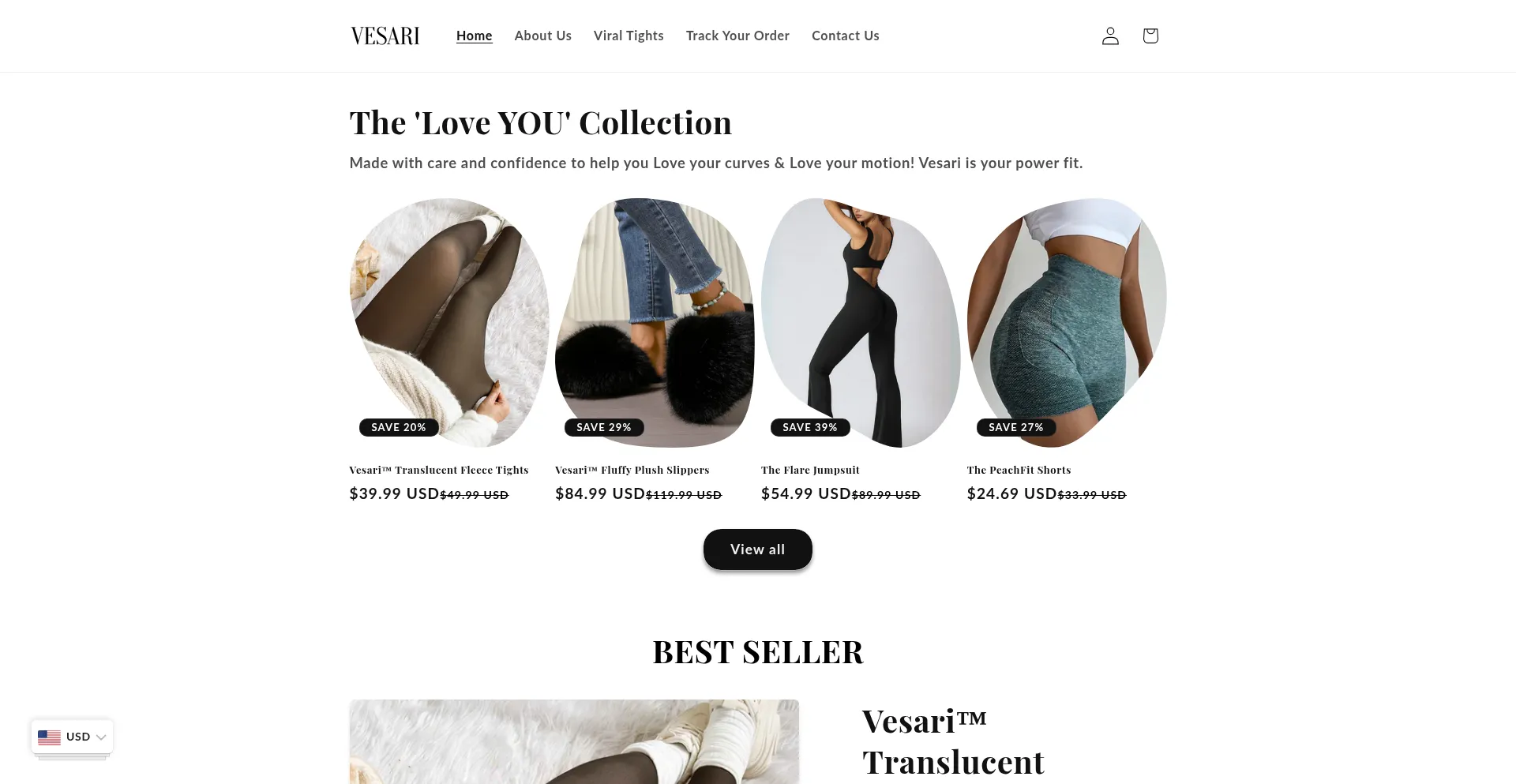The height and width of the screenshot is (784, 1516).
Task: Click The Flare Jumpsuit title link
Action: pos(810,470)
